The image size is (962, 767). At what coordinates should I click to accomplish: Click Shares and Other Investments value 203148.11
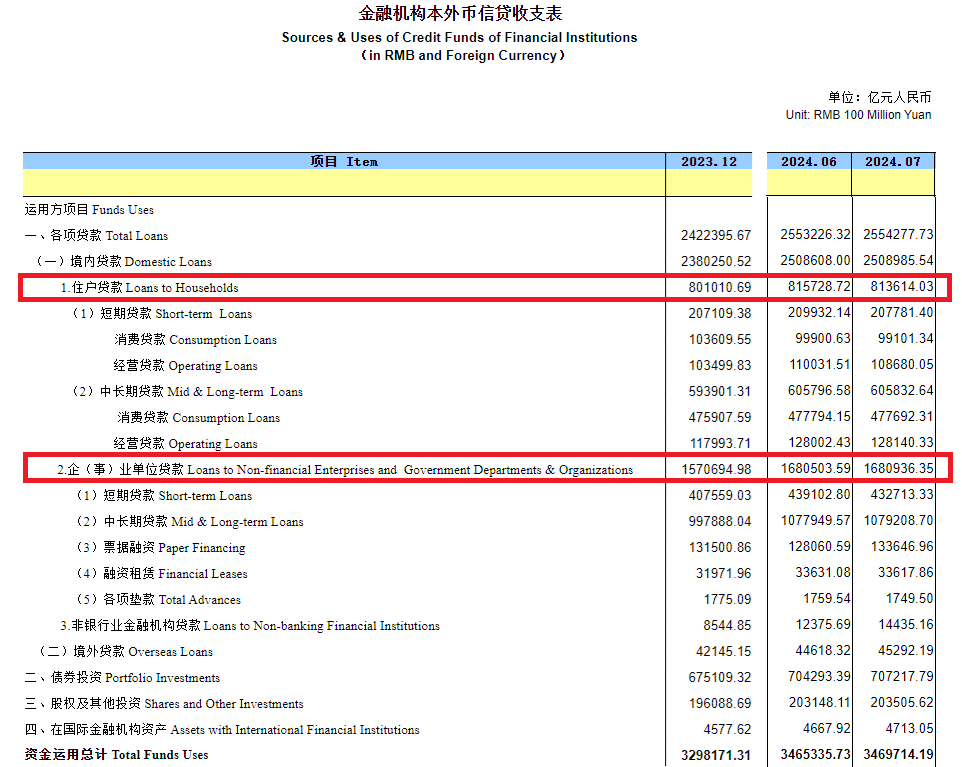pyautogui.click(x=820, y=703)
